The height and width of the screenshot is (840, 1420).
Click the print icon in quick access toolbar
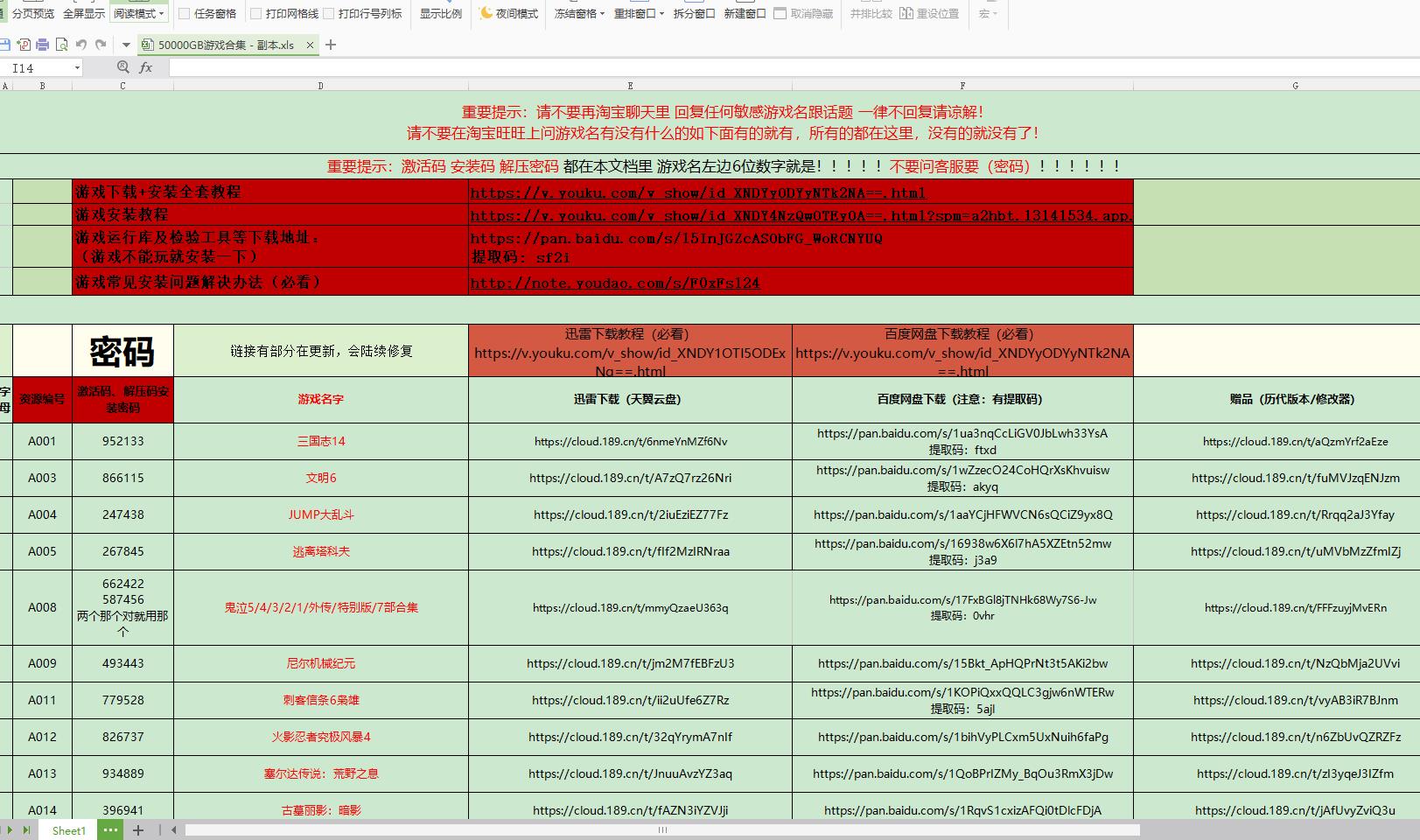click(42, 45)
